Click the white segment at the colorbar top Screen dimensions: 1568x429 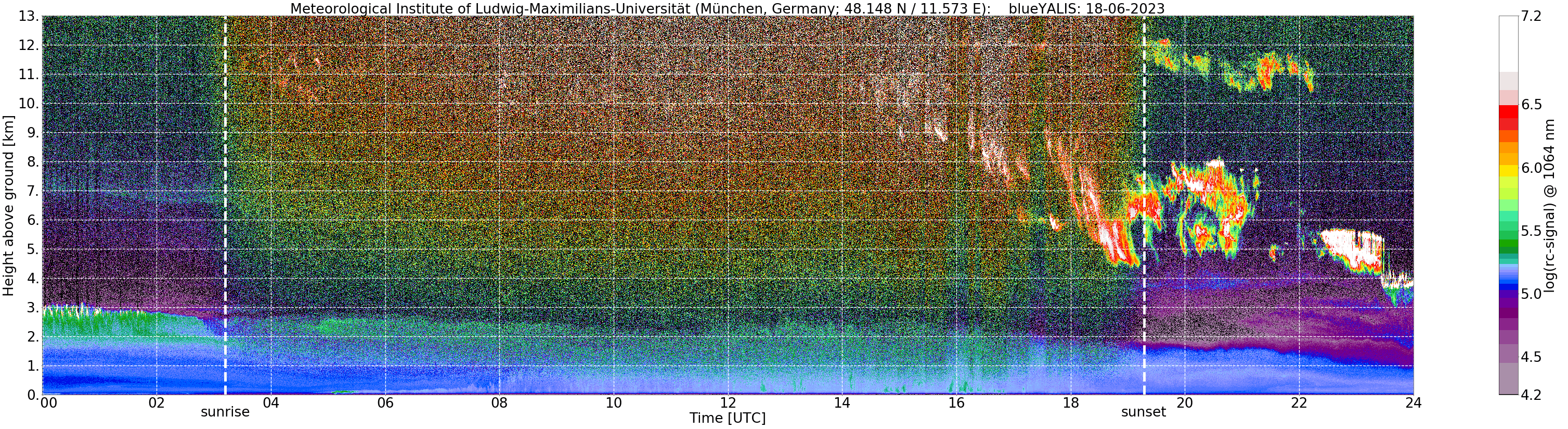pos(1508,44)
